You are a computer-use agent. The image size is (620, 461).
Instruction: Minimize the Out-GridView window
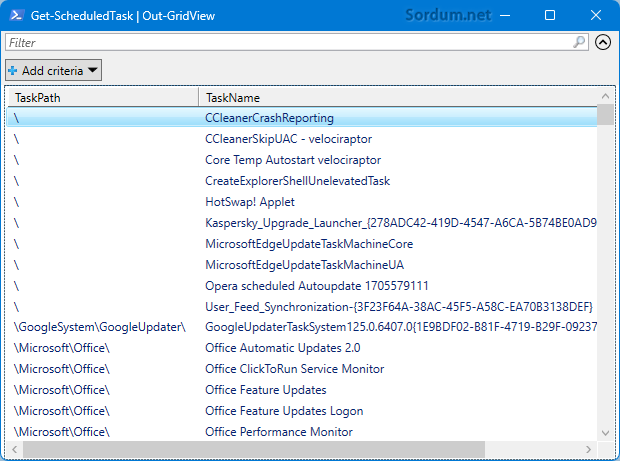point(505,15)
